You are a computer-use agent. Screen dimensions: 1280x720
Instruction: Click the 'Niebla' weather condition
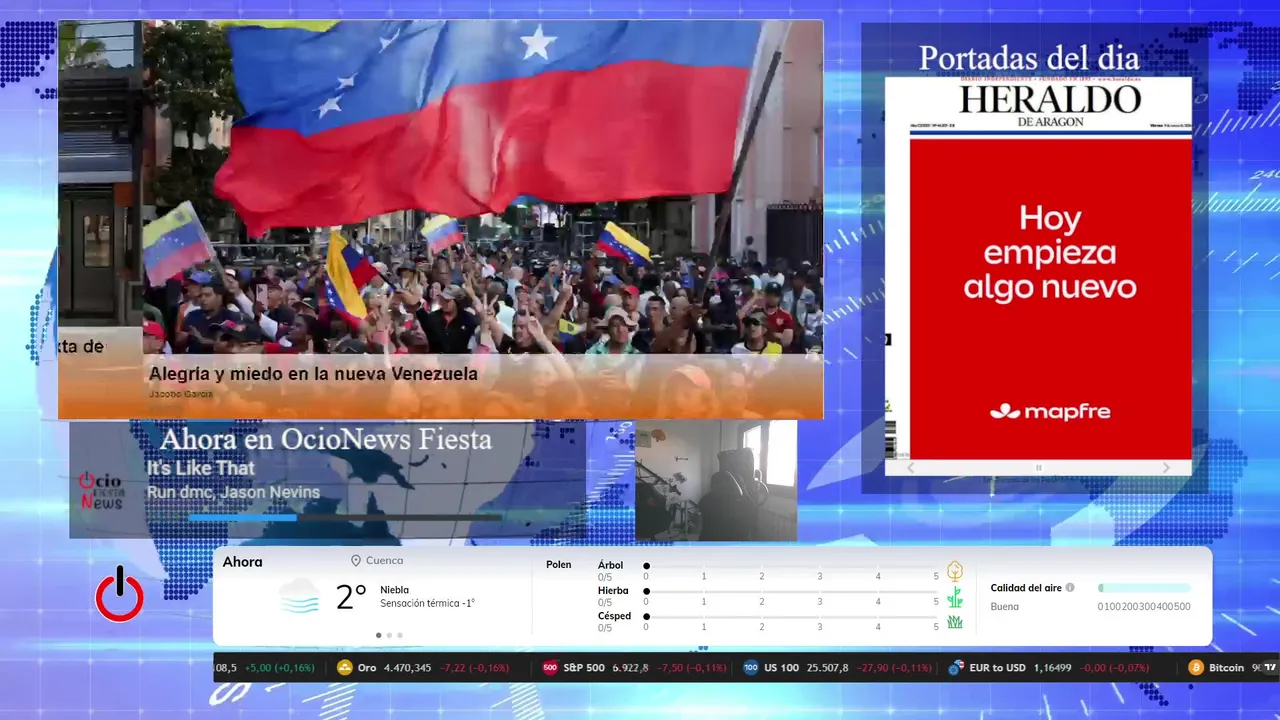[394, 590]
